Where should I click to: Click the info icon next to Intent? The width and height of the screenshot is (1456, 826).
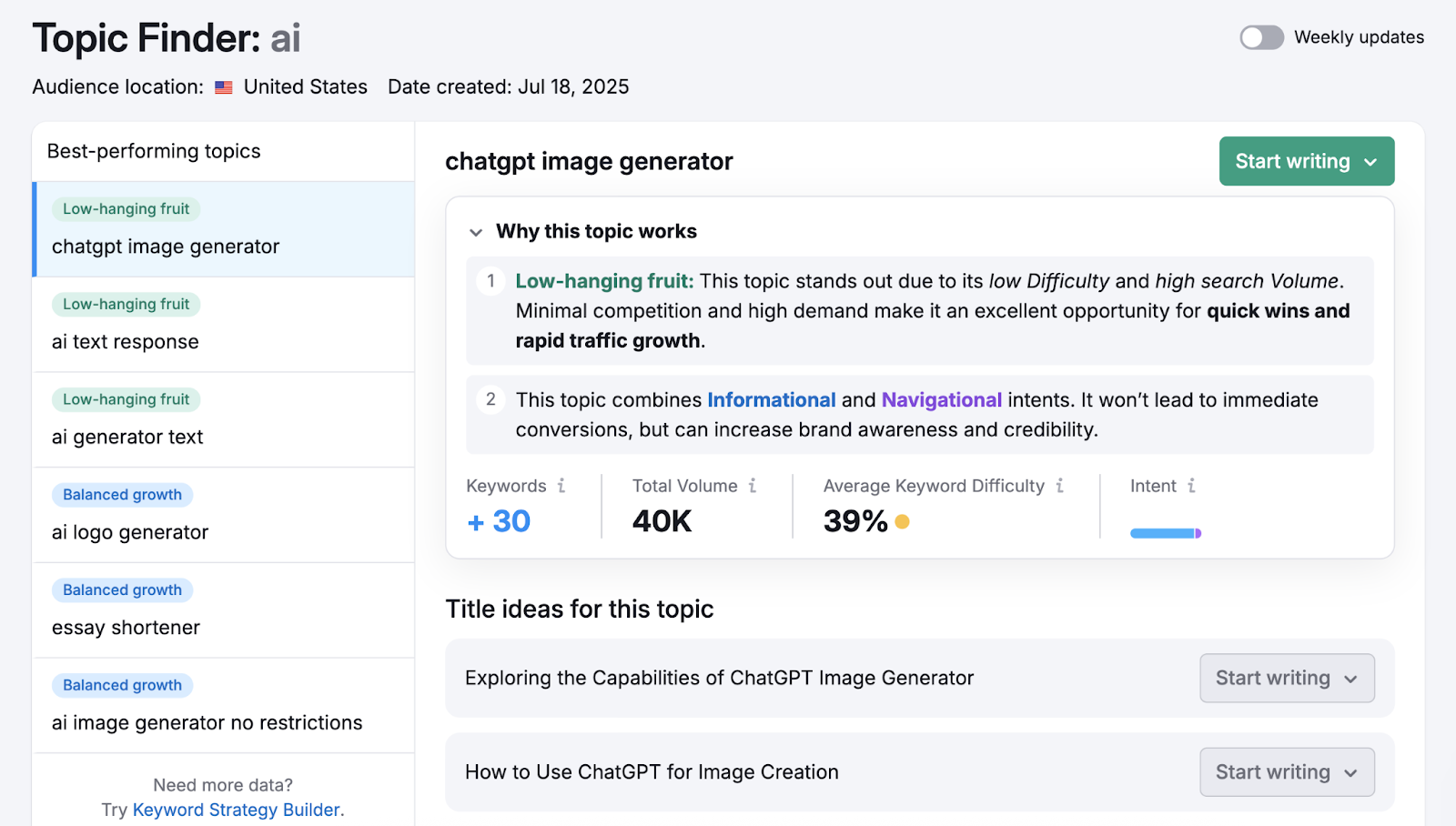tap(1191, 486)
